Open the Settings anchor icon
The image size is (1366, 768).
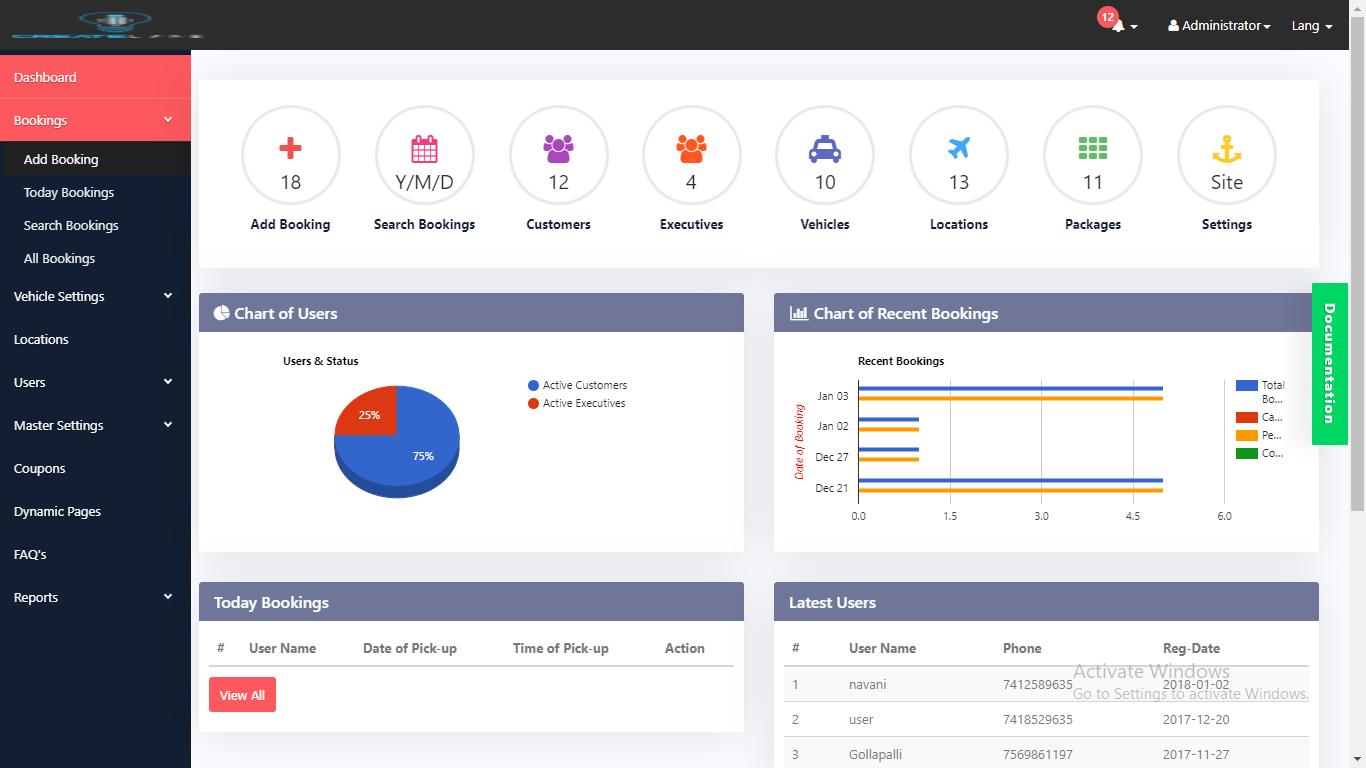pyautogui.click(x=1226, y=150)
